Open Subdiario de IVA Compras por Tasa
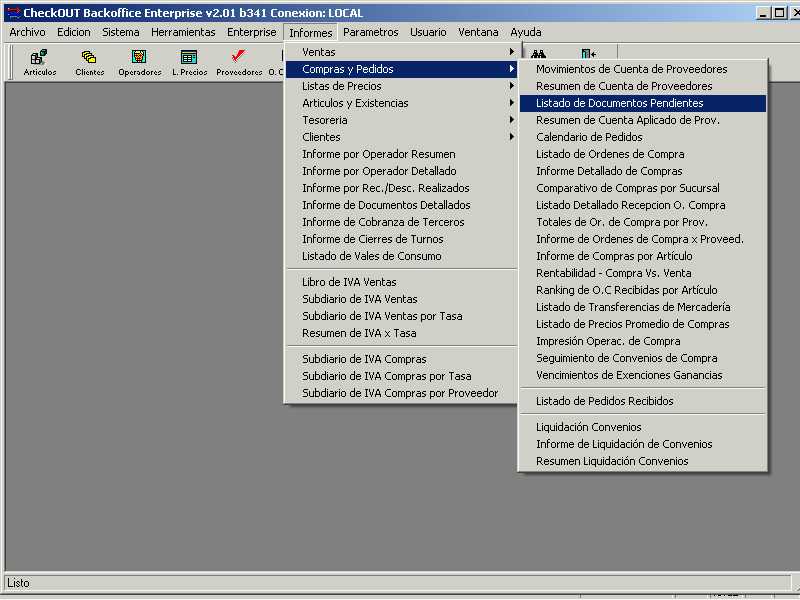This screenshot has width=800, height=600. 401,376
